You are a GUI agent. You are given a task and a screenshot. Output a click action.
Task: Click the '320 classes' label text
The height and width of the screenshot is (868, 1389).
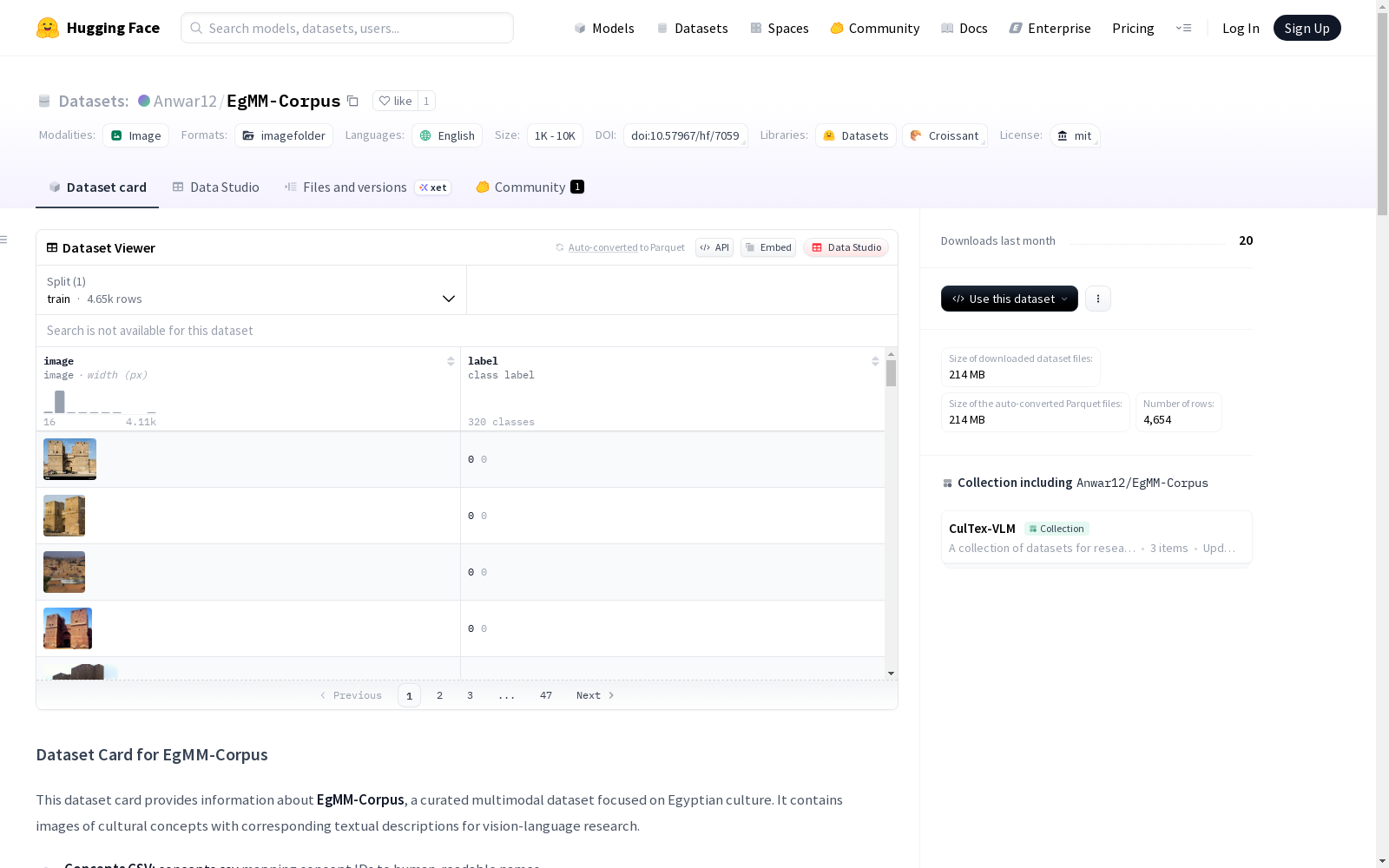[501, 422]
